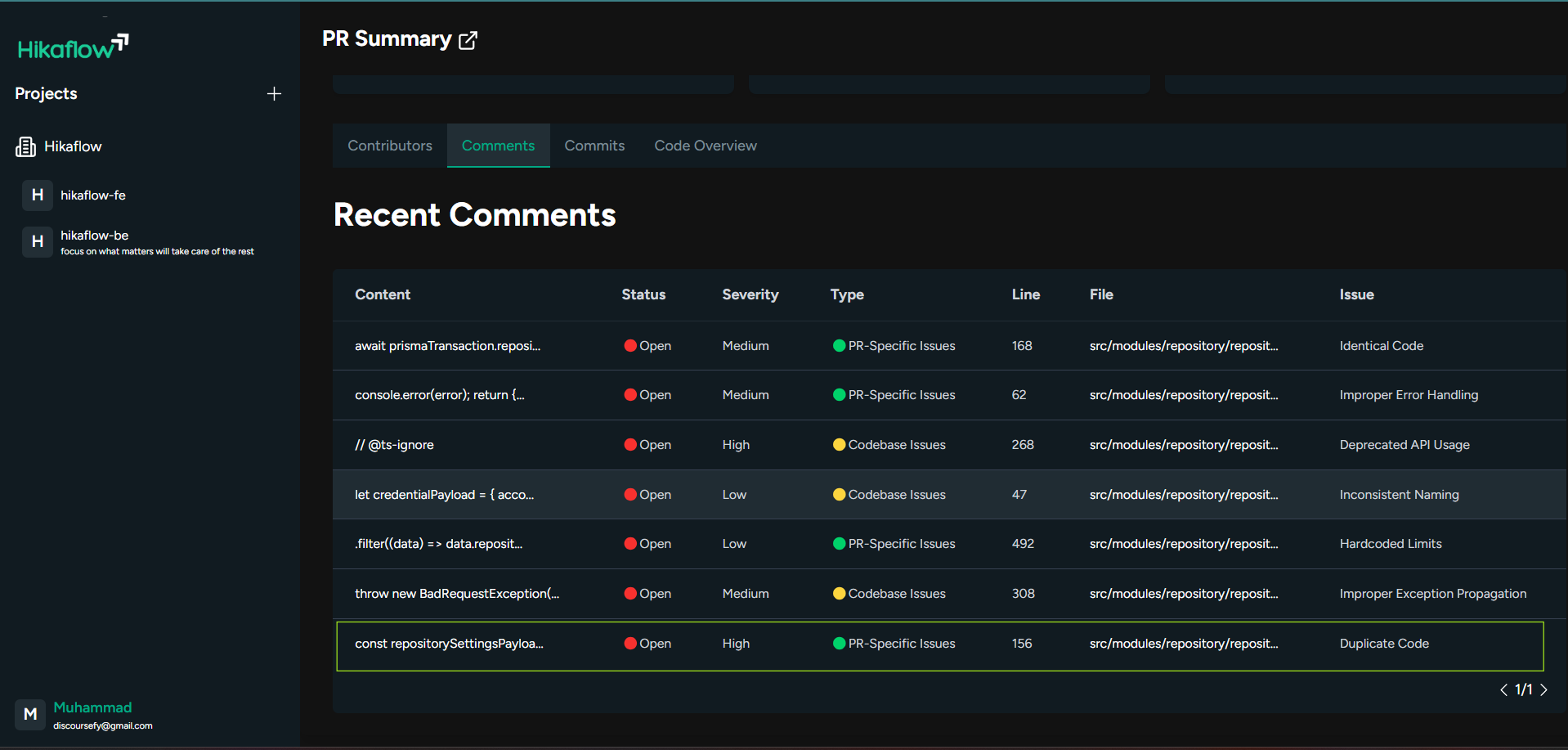Open the Code Overview tab
Viewport: 1568px width, 750px height.
point(705,146)
